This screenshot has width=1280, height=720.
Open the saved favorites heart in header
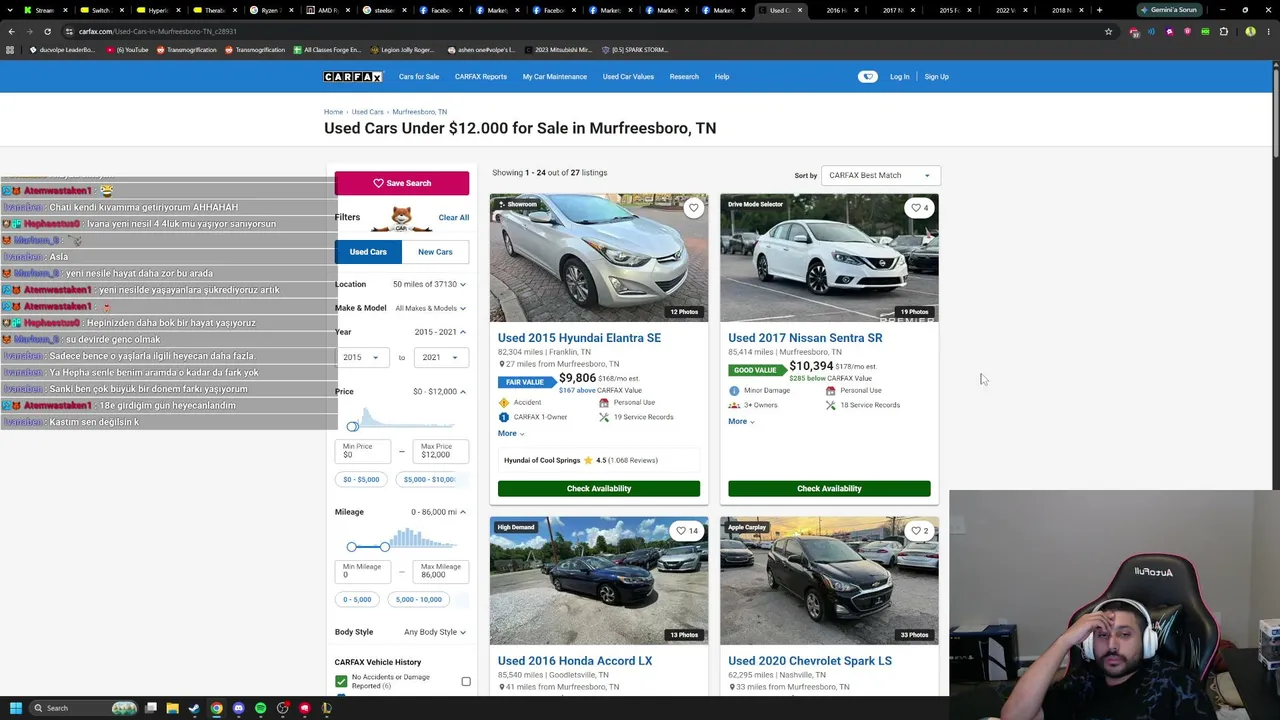(x=868, y=77)
